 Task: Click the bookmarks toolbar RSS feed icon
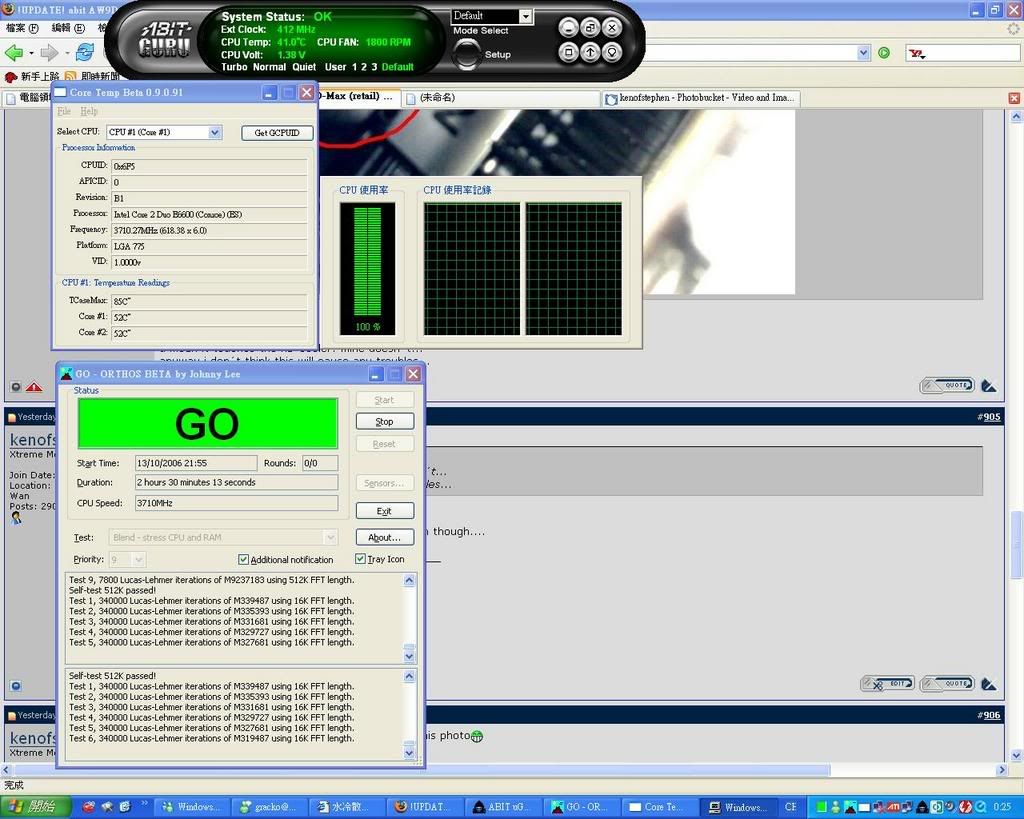[71, 76]
